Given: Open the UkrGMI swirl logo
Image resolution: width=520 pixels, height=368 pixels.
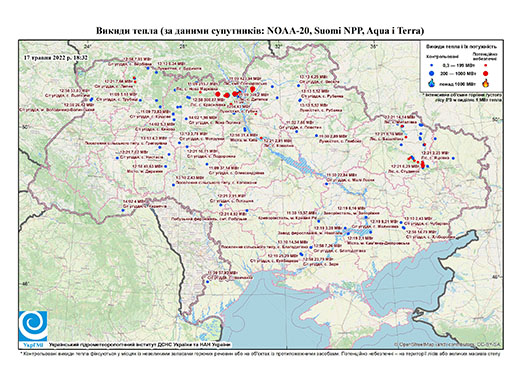Looking at the screenshot, I should click(x=33, y=326).
